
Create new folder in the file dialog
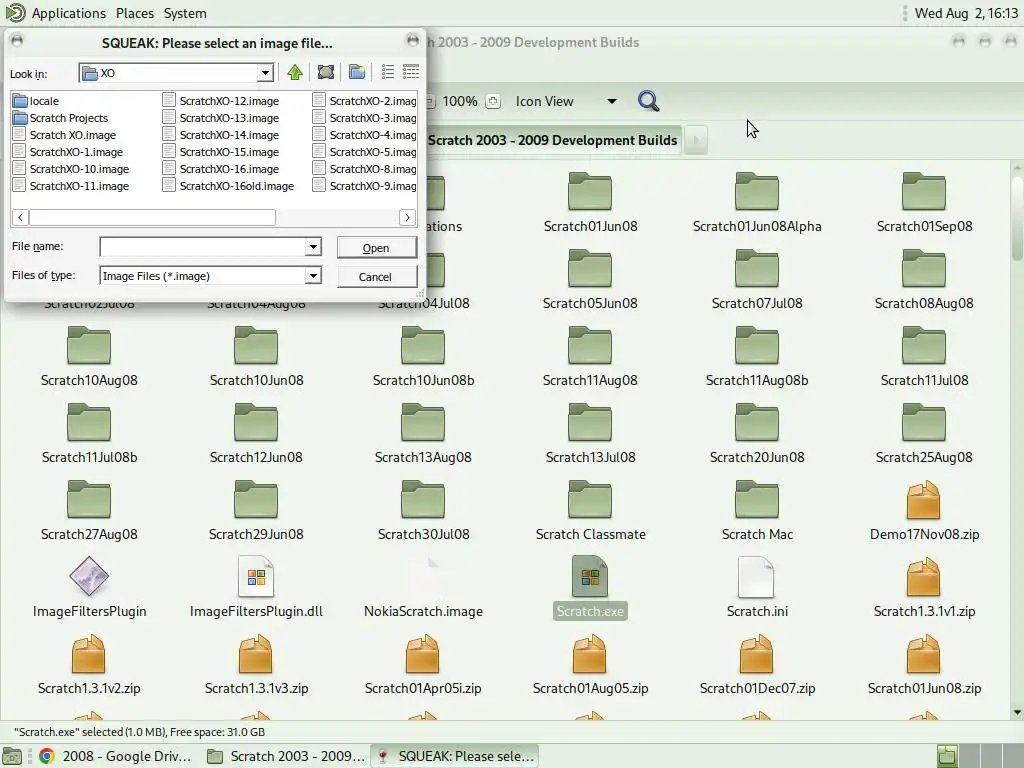point(357,72)
